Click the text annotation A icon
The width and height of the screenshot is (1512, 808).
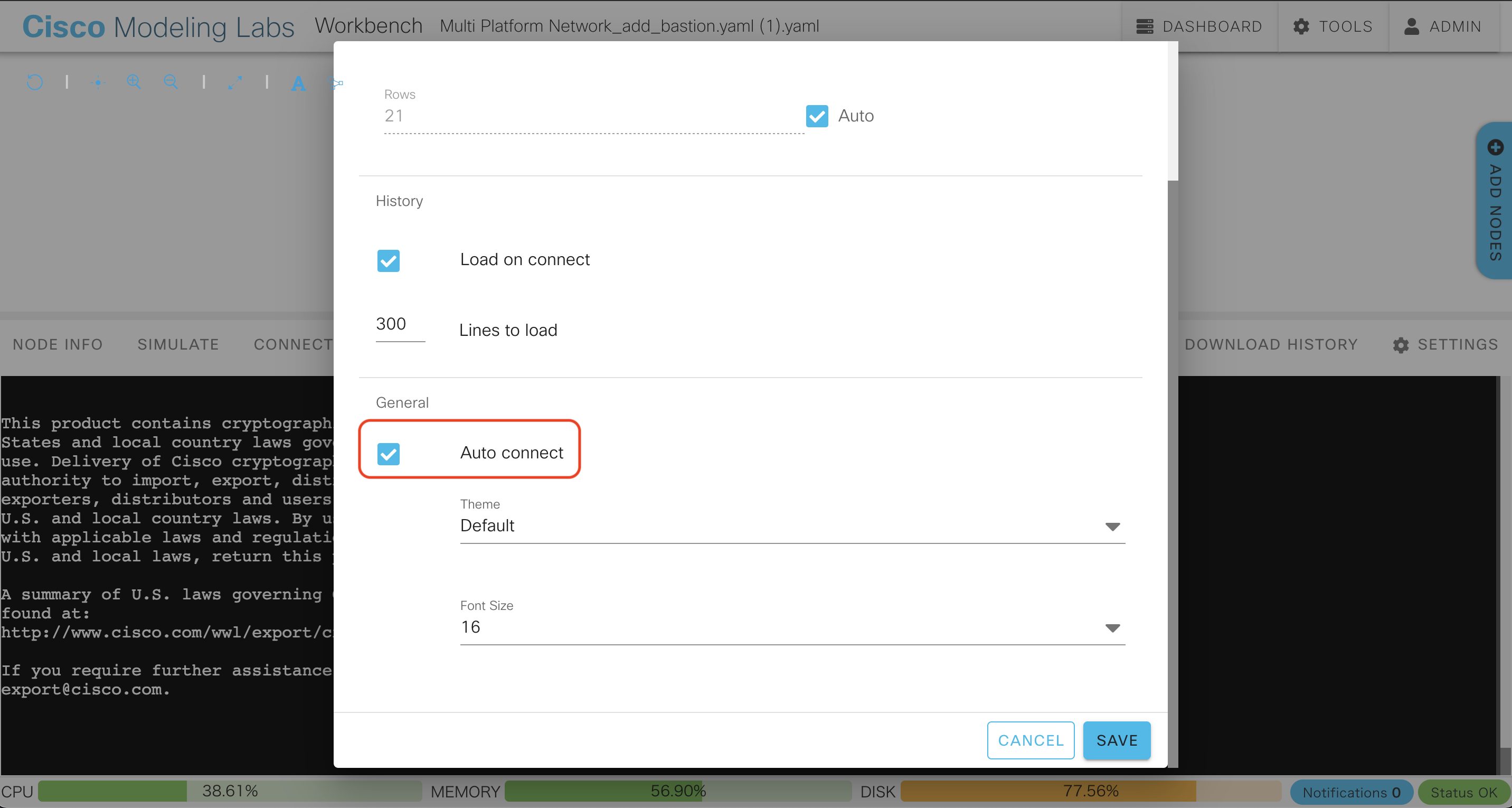(x=298, y=83)
